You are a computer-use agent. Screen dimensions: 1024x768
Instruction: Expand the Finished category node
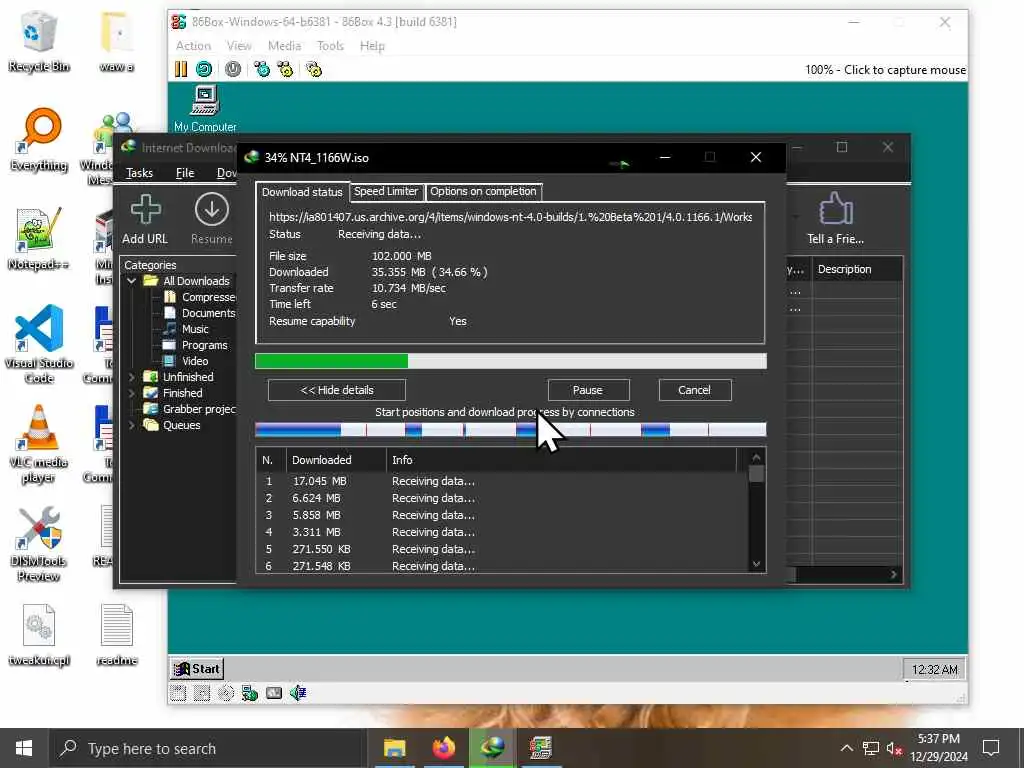(x=131, y=393)
